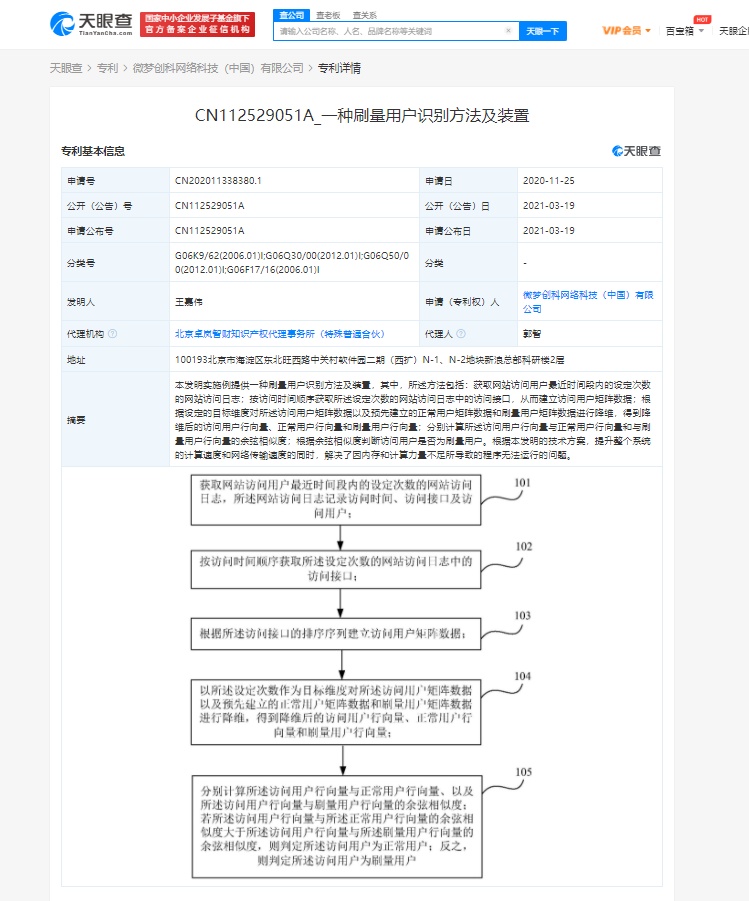Click inventor name 王嘉伟
Image resolution: width=749 pixels, height=901 pixels.
click(x=189, y=302)
